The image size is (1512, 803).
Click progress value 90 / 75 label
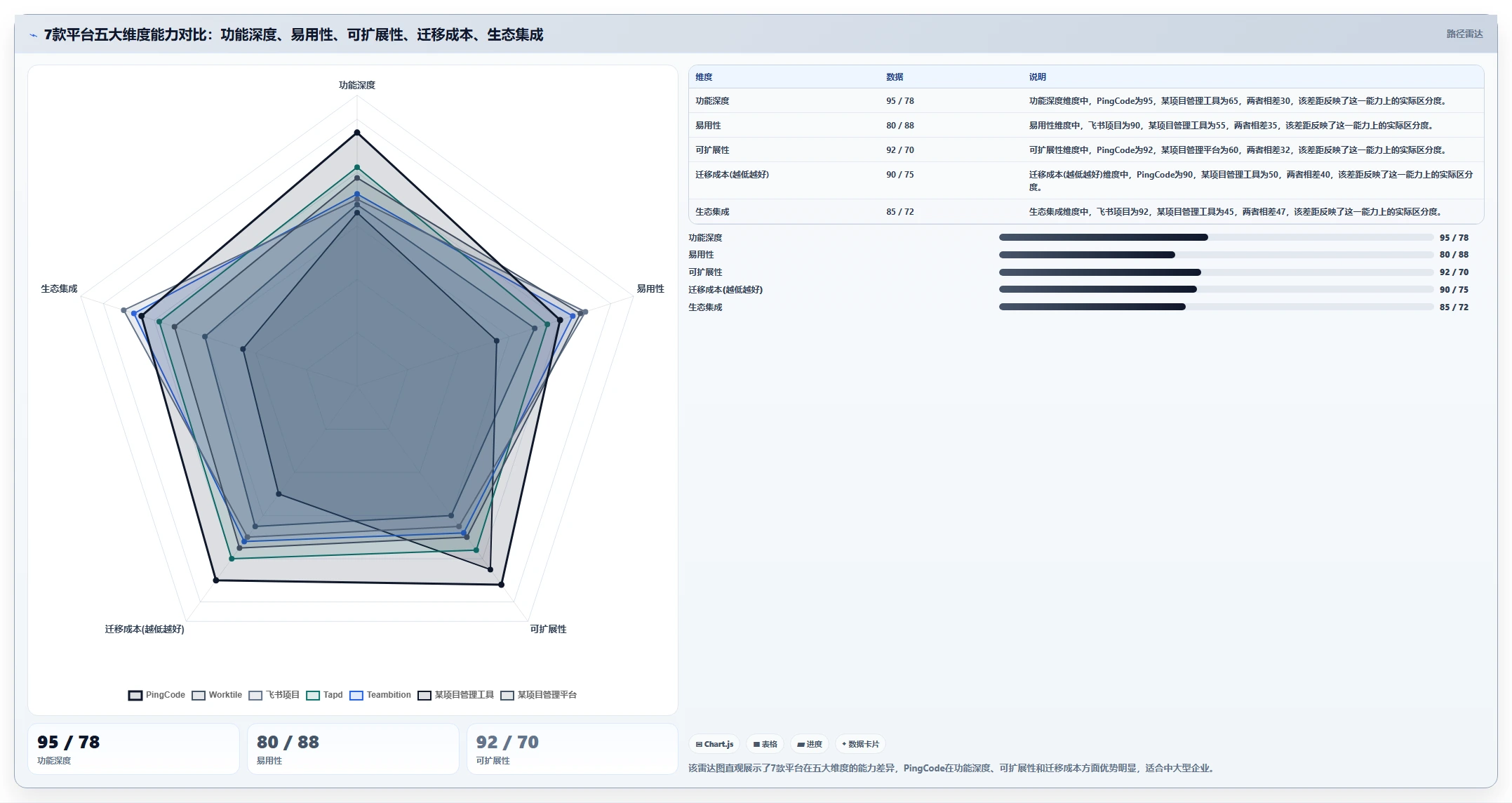click(1454, 290)
